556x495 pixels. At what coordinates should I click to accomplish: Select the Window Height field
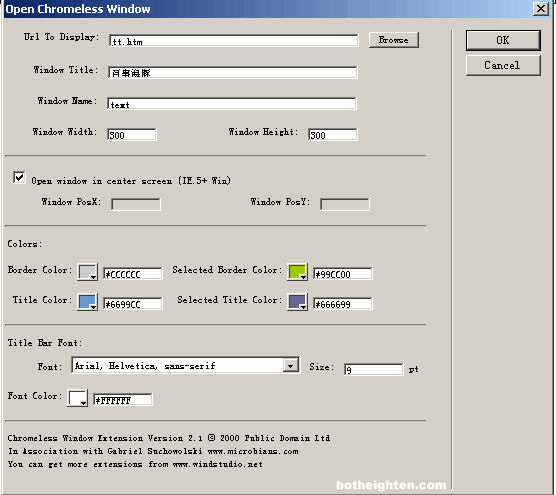click(x=333, y=134)
